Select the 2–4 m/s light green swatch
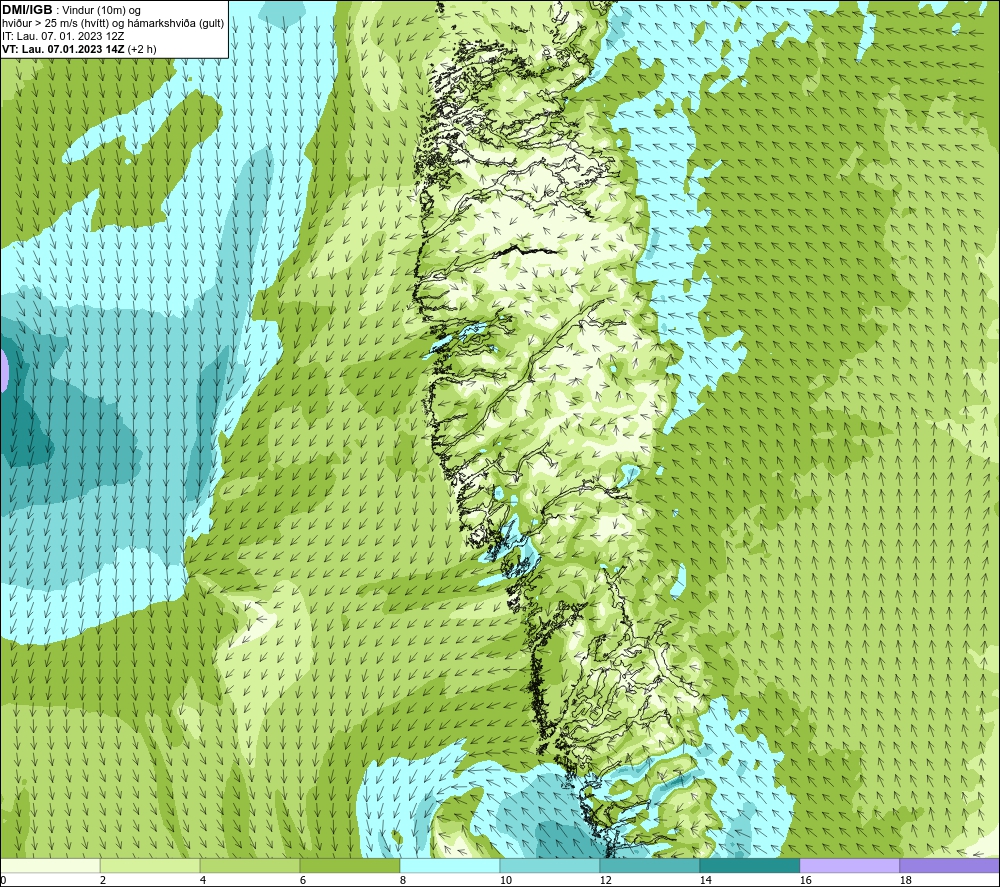The image size is (1000, 887). [x=150, y=865]
